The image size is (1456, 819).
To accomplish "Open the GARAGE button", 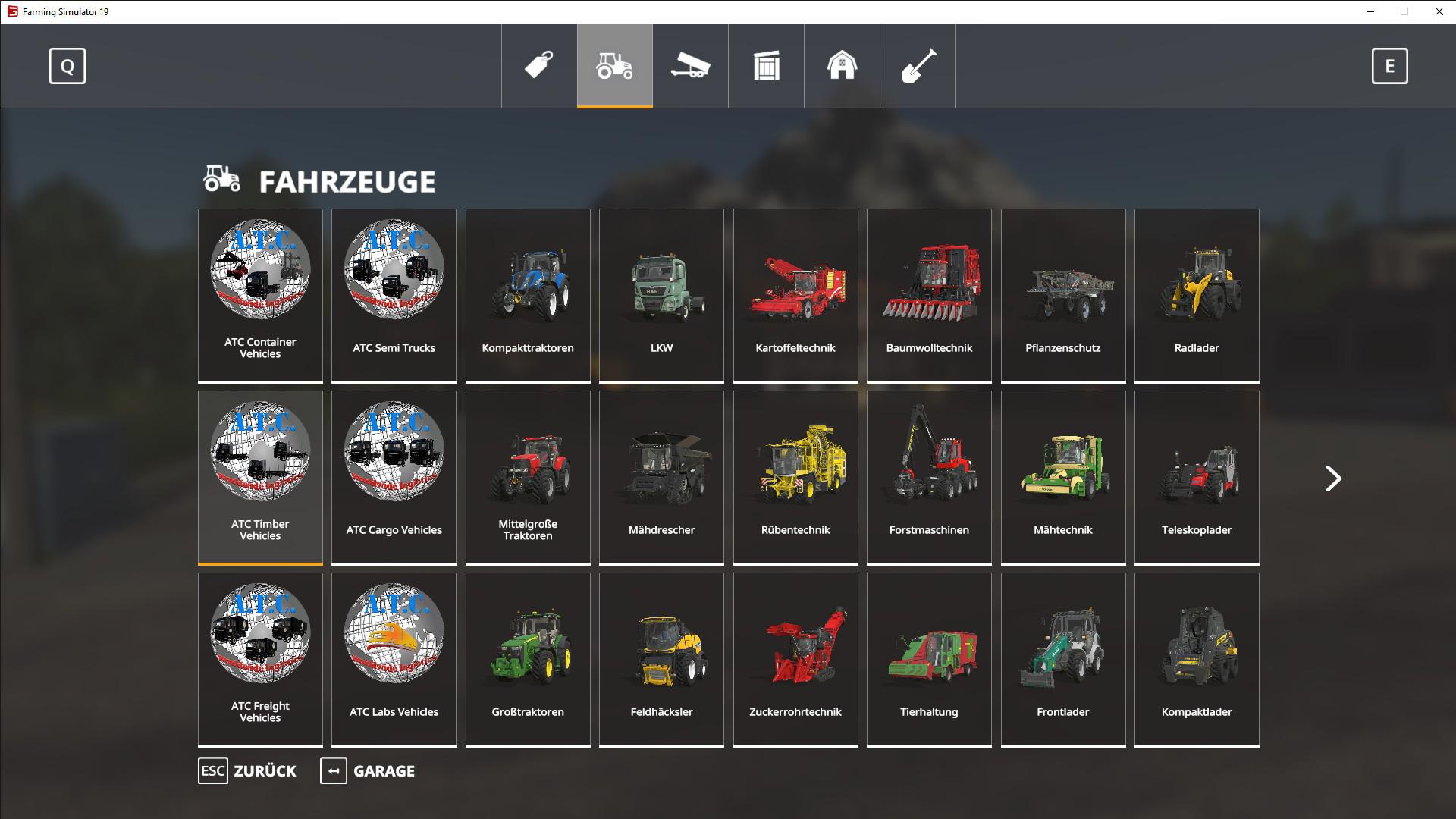I will point(368,770).
